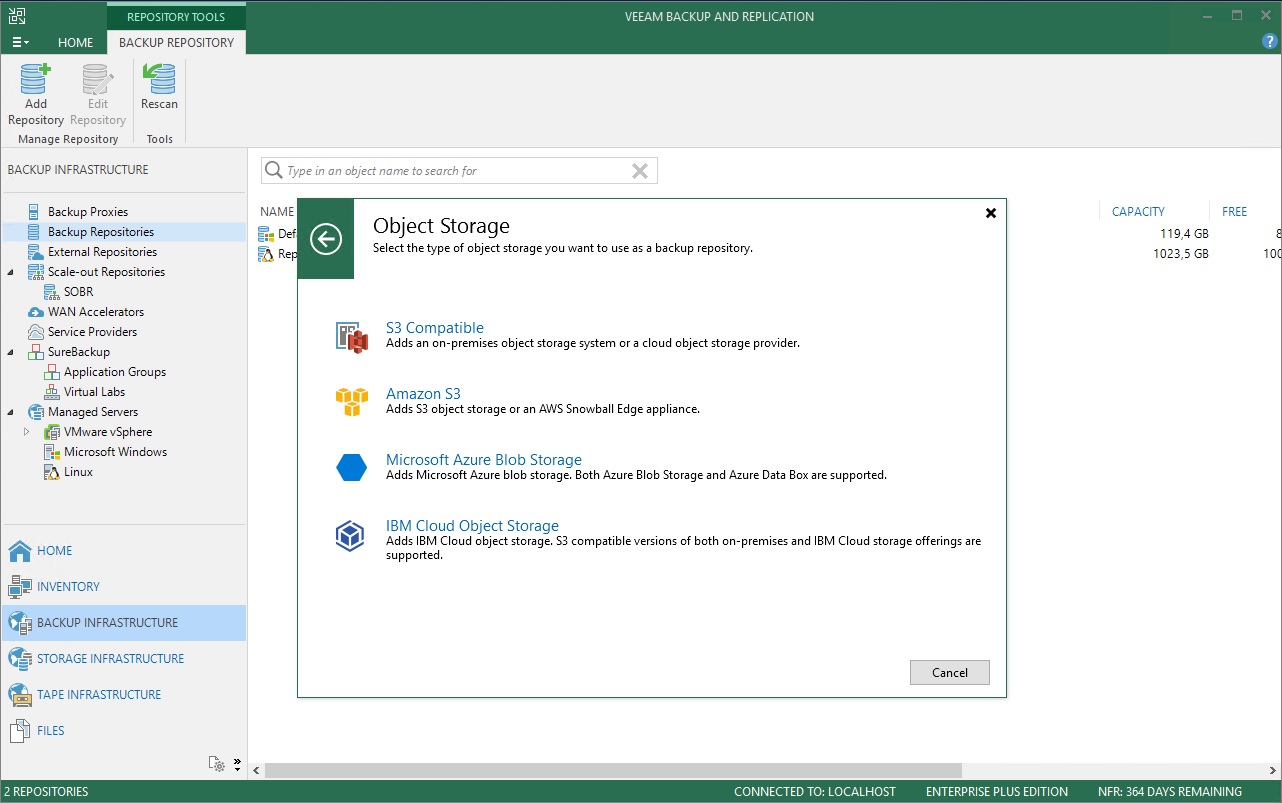Click the IBM Cloud Object Storage cube icon
Viewport: 1282px width, 803px height.
tap(351, 535)
